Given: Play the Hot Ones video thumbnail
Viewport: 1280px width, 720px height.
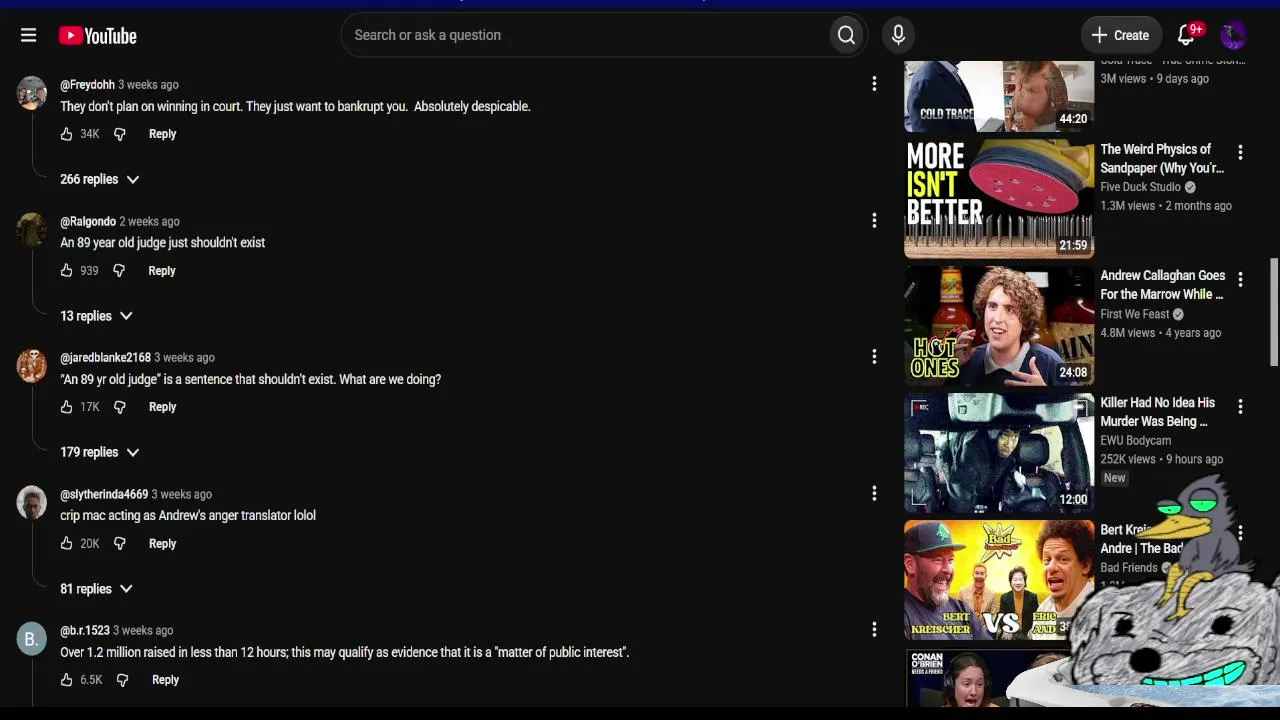Looking at the screenshot, I should tap(999, 325).
